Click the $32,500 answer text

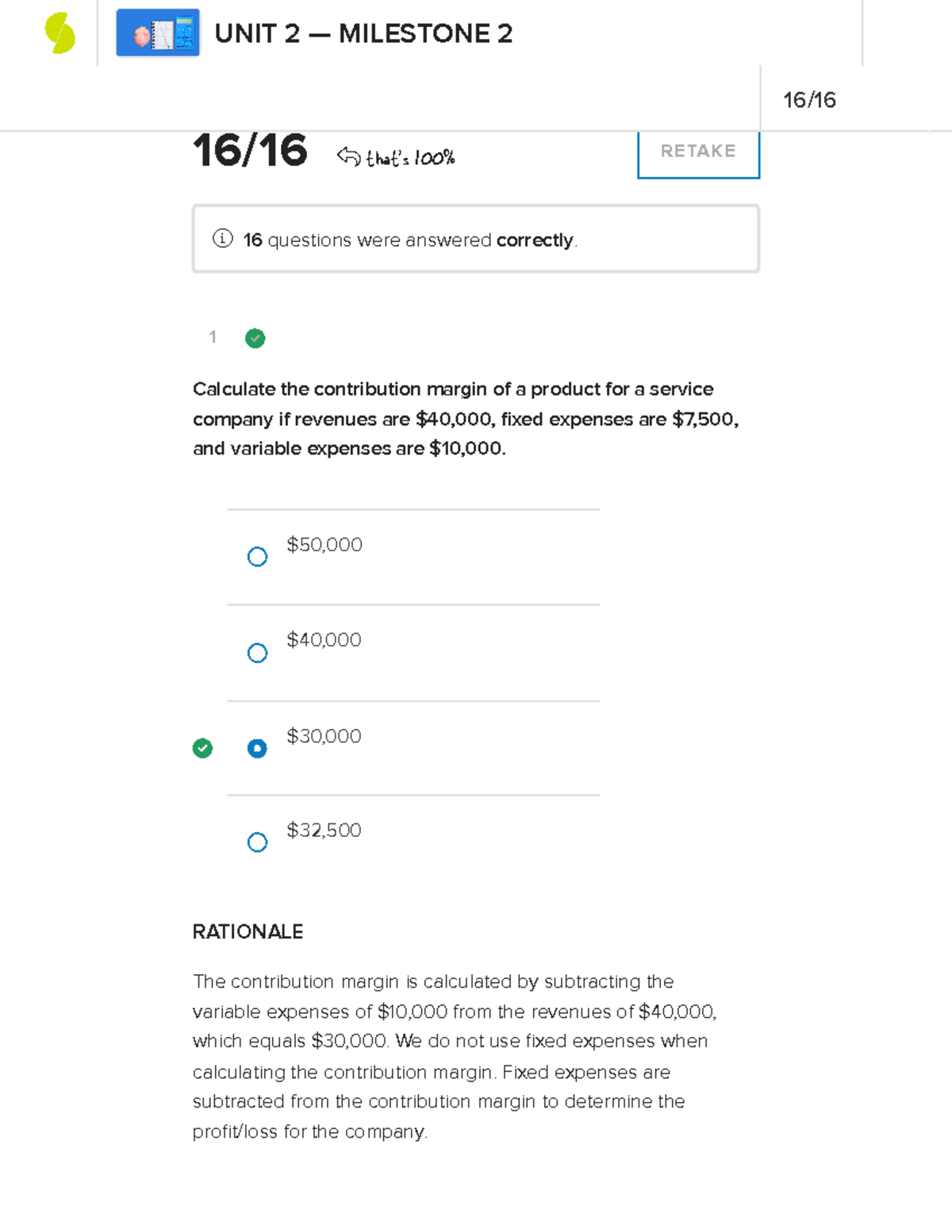324,831
